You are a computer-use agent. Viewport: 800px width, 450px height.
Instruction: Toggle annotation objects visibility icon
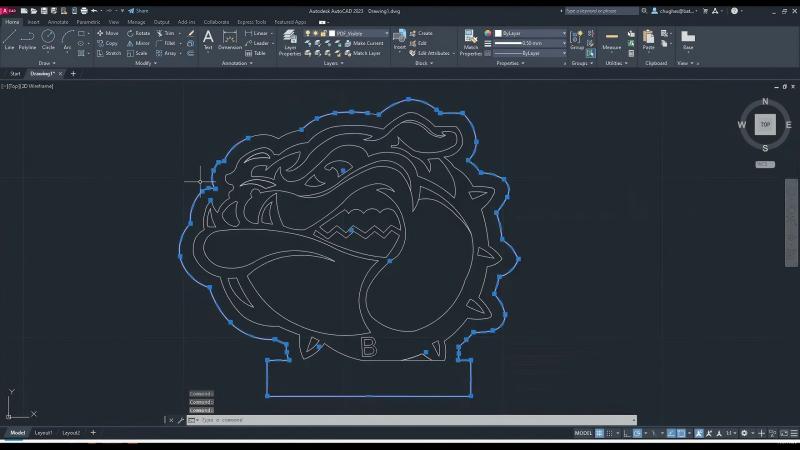(699, 433)
